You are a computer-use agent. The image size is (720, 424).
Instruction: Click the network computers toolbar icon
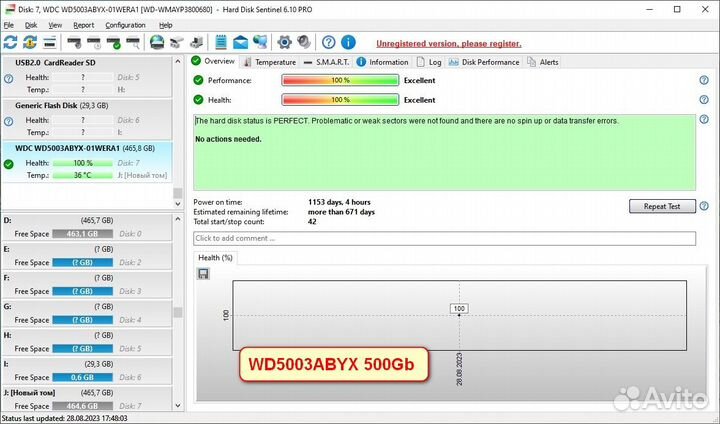260,42
